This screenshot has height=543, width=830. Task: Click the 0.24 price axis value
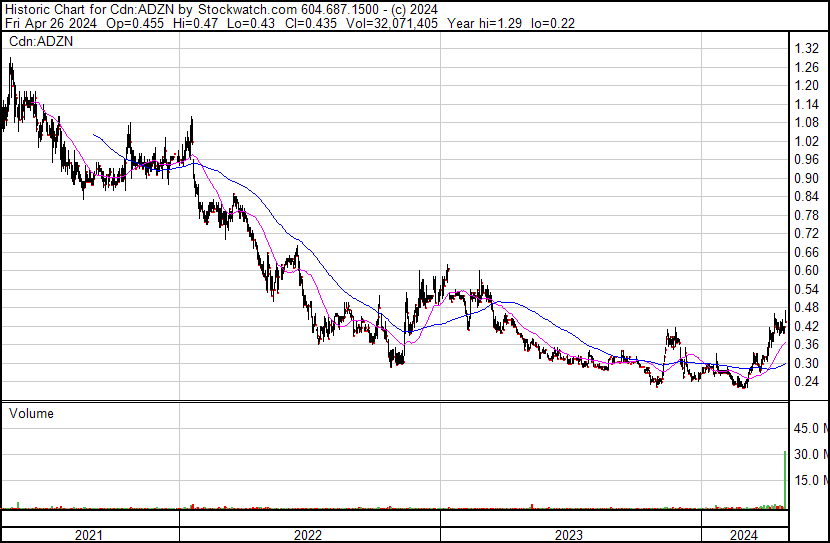tap(807, 382)
